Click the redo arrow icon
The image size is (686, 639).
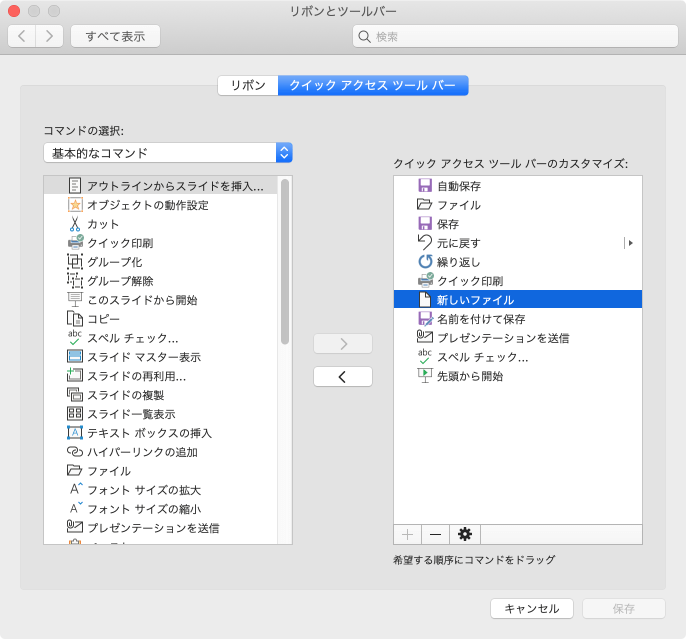(x=424, y=262)
